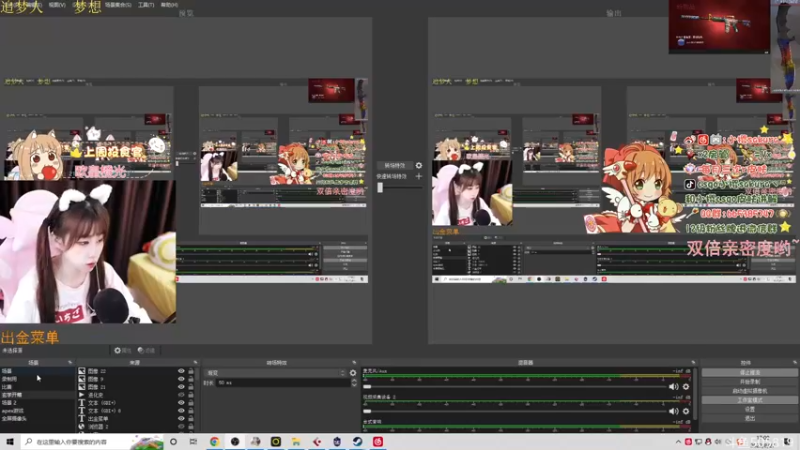Viewport: 800px width, 450px height.
Task: Open File Explorer from the taskbar
Action: (x=296, y=441)
